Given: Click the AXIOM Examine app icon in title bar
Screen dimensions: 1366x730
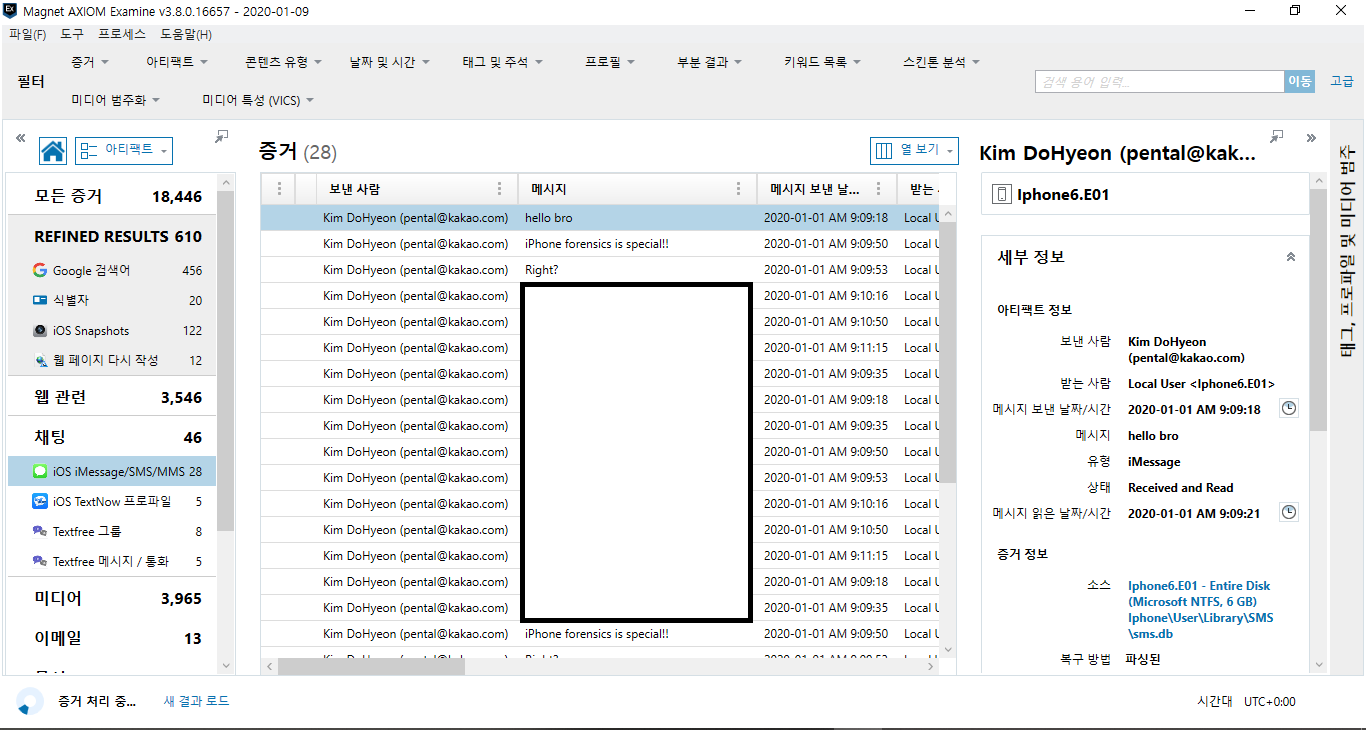Looking at the screenshot, I should click(9, 10).
